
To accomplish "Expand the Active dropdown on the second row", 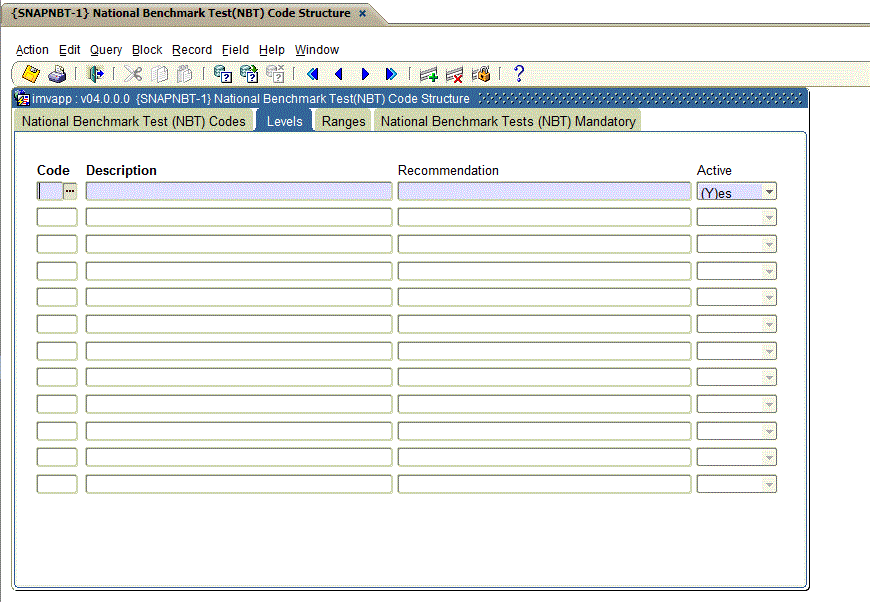I will click(769, 217).
